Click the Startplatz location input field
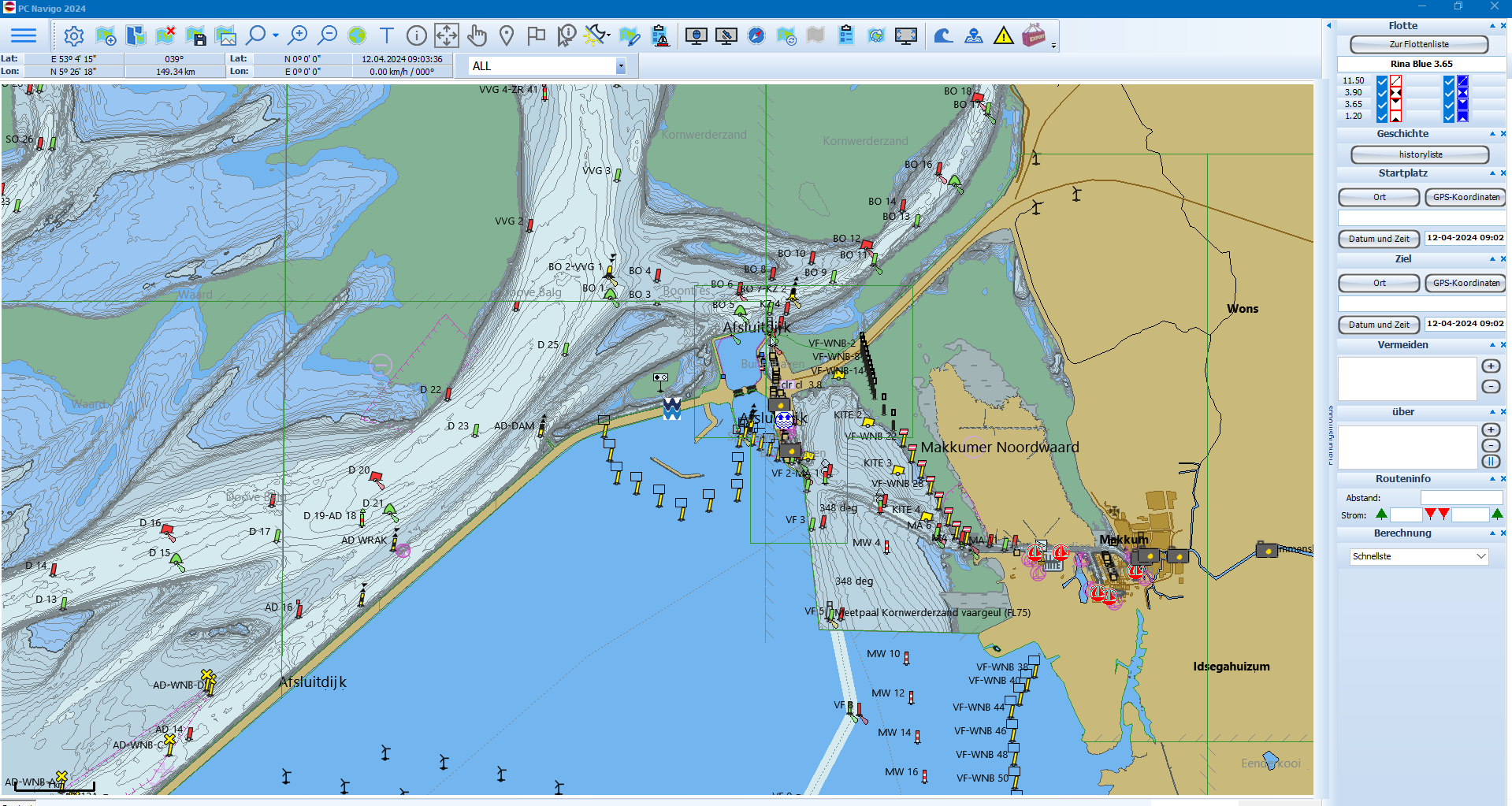Image resolution: width=1512 pixels, height=806 pixels. pyautogui.click(x=1421, y=217)
